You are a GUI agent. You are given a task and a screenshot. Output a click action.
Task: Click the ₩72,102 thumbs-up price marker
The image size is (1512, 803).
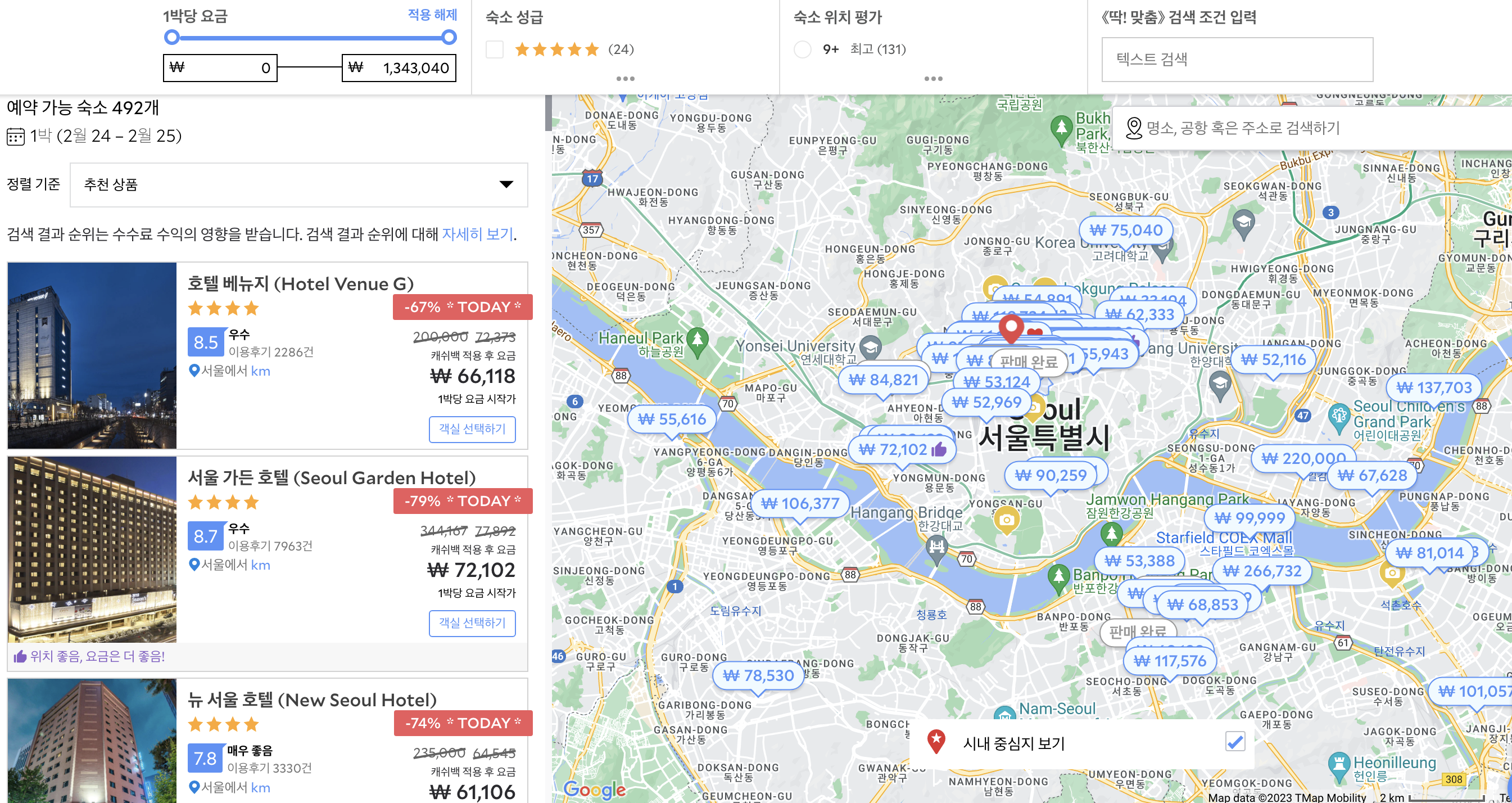point(903,450)
